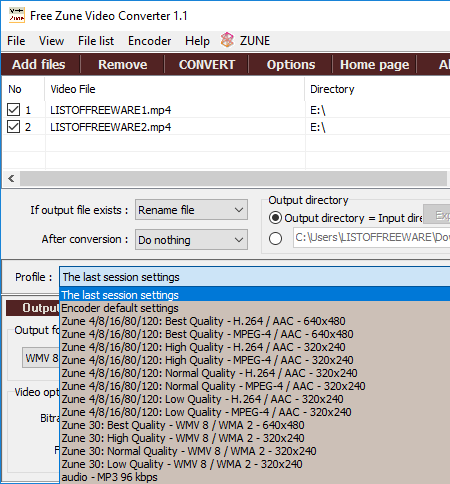
Task: Select 'audio - MP3 96 kbps' profile
Action: pyautogui.click(x=255, y=477)
